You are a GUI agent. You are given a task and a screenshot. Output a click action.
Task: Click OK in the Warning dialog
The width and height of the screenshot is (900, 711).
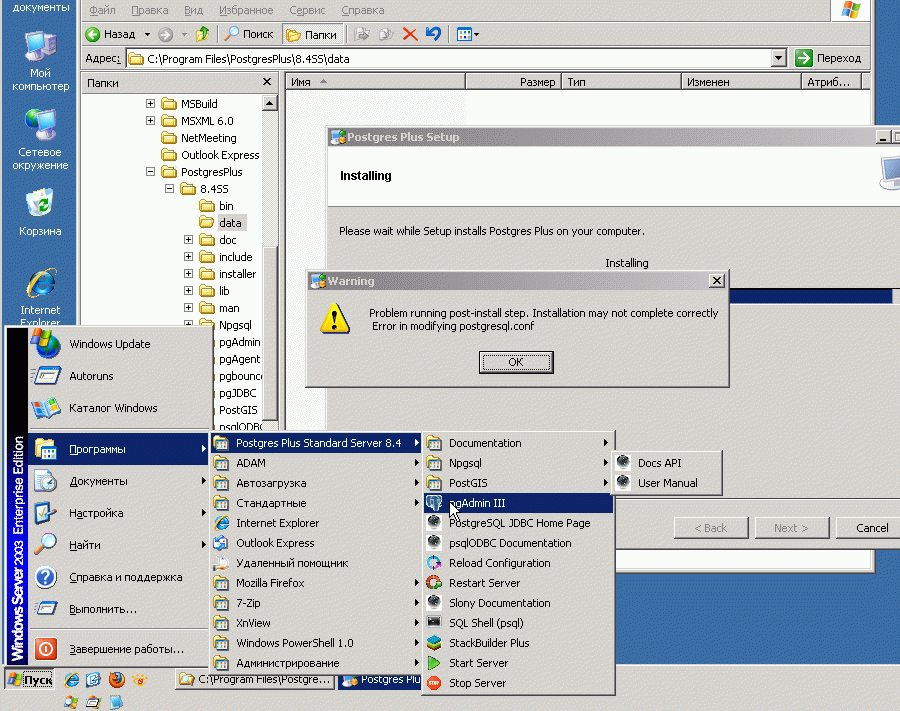[516, 362]
